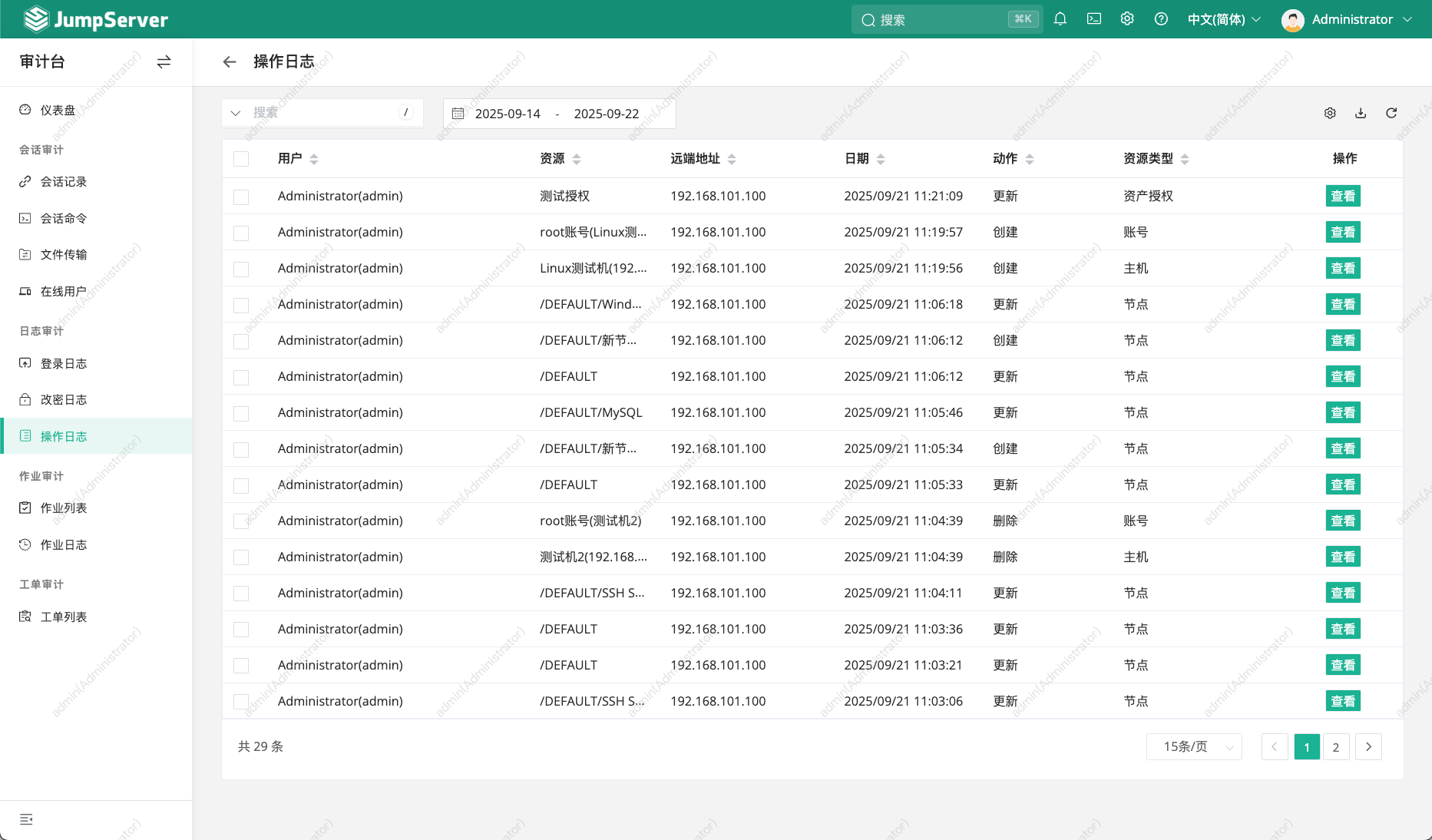Viewport: 1432px width, 840px height.
Task: Open the 会话记录 sidebar icon
Action: [25, 181]
